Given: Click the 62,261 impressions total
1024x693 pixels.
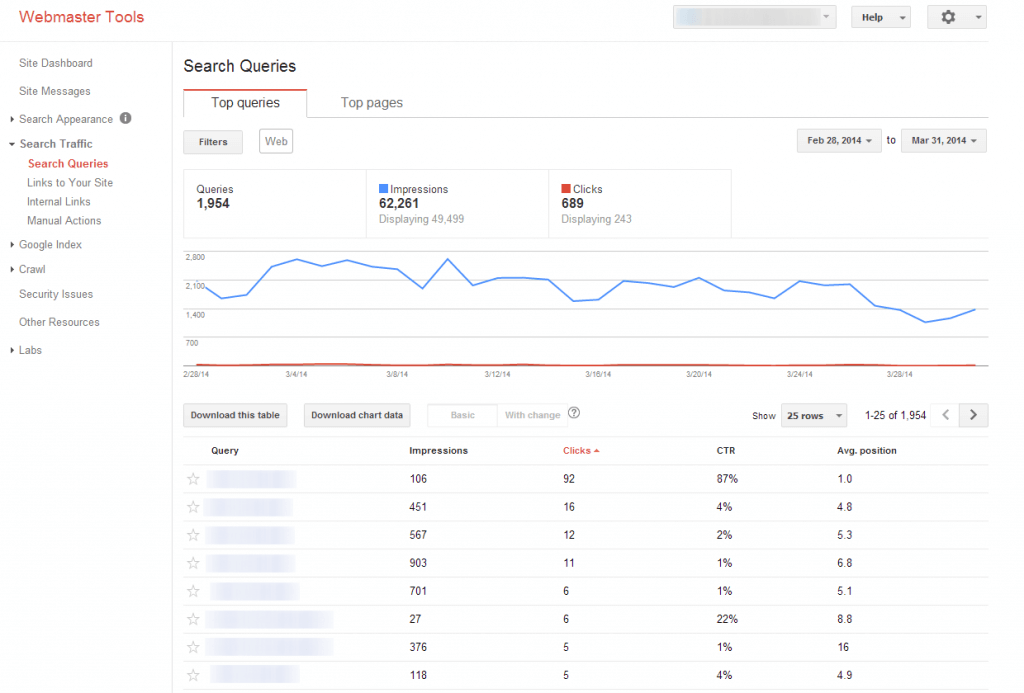Looking at the screenshot, I should pos(398,204).
